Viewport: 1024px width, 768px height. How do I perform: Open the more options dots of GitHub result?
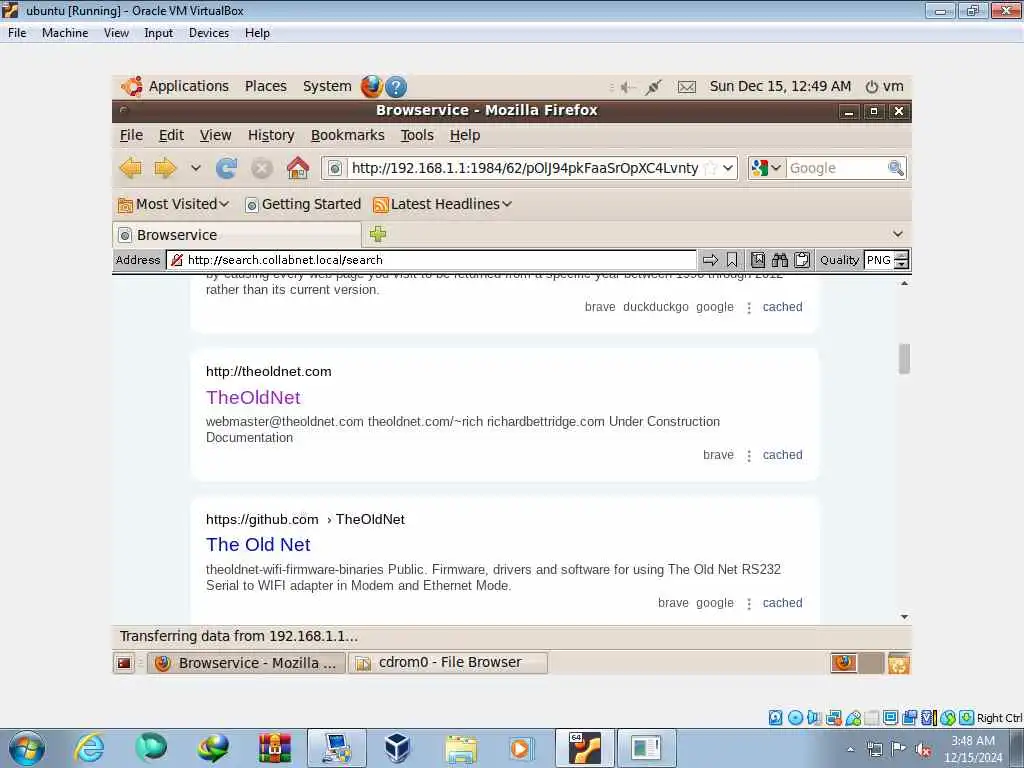(749, 603)
